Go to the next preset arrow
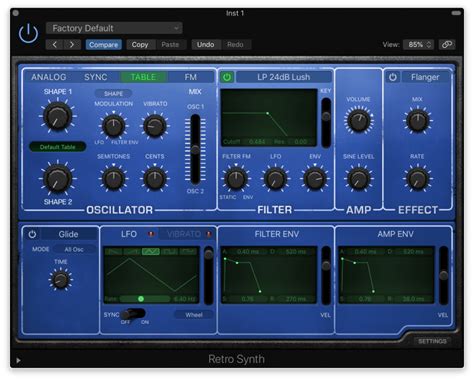Screen dimensions: 474x380 tap(72, 44)
